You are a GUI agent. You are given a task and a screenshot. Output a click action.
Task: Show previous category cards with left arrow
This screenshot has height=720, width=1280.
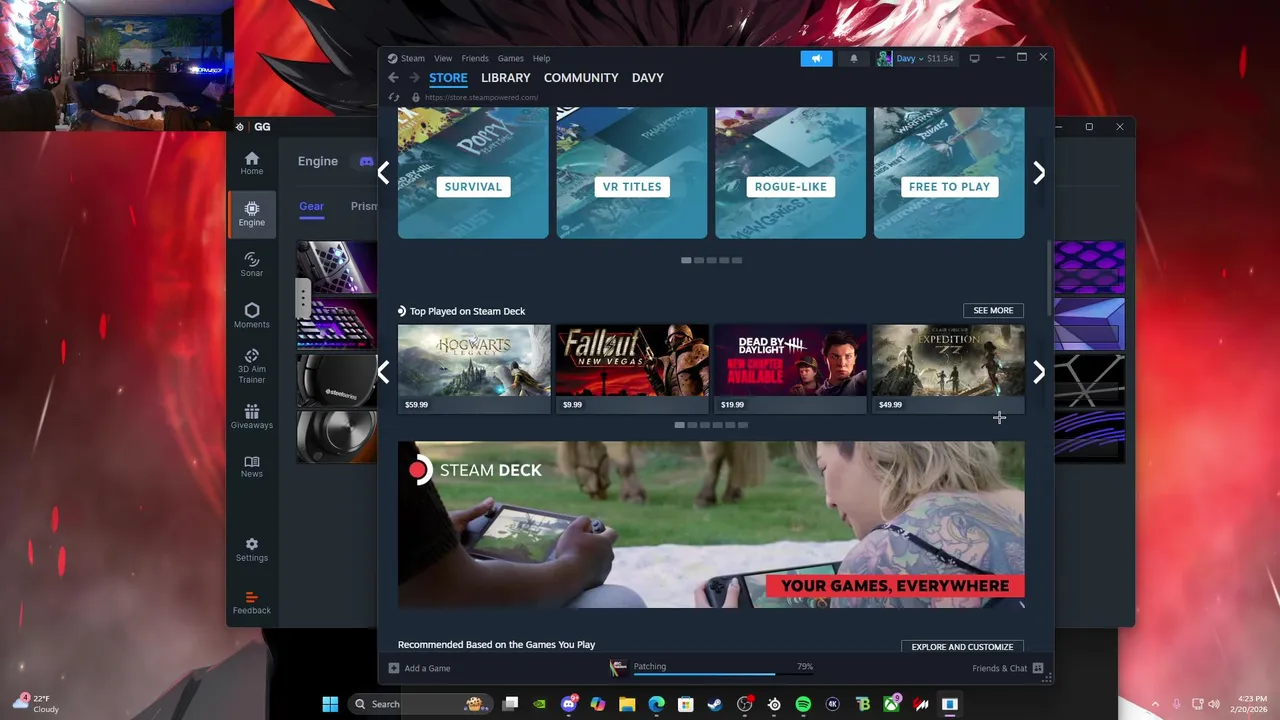point(384,173)
